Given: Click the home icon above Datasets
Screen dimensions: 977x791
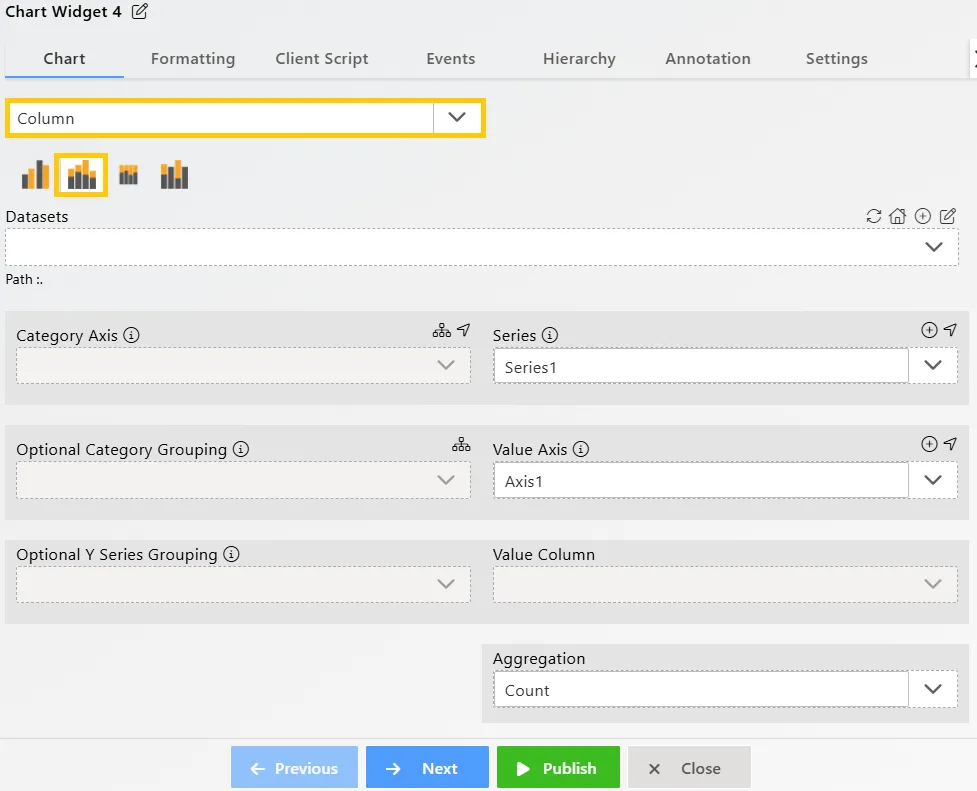Looking at the screenshot, I should [897, 216].
